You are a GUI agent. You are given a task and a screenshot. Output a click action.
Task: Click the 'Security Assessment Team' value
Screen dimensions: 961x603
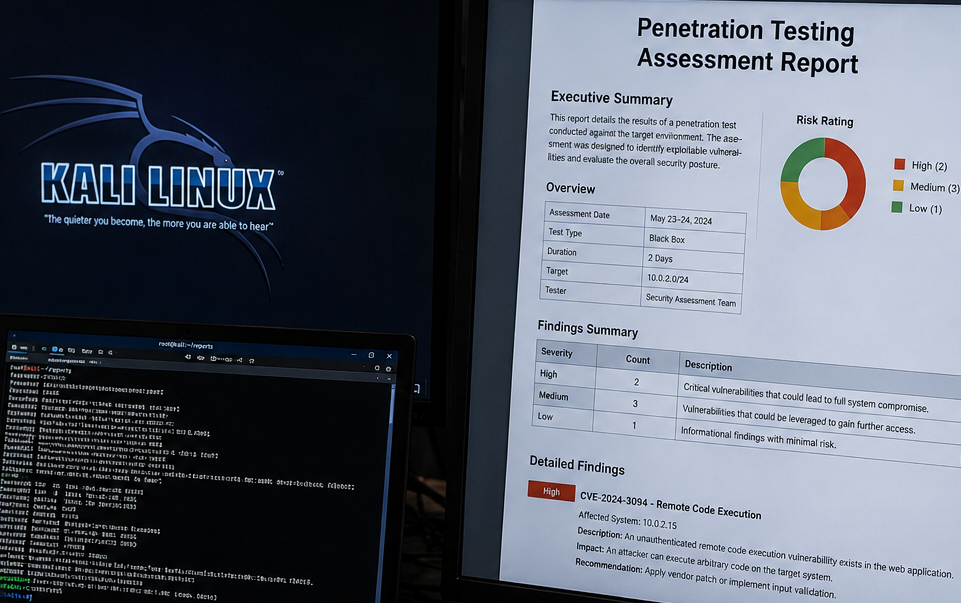[x=691, y=300]
